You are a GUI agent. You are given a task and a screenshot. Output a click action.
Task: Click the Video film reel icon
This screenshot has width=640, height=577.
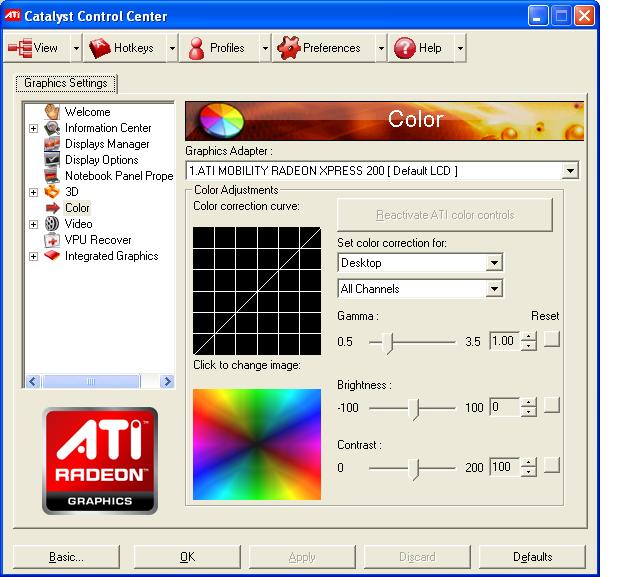point(52,224)
